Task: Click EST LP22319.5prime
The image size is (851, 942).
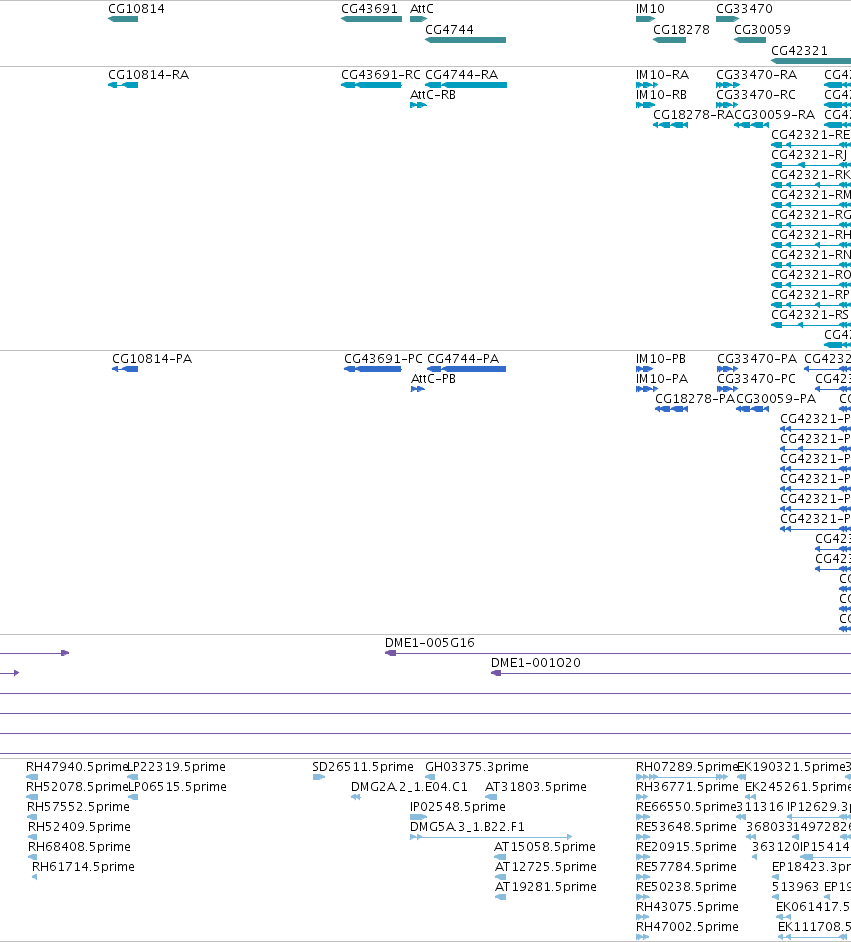Action: point(177,767)
